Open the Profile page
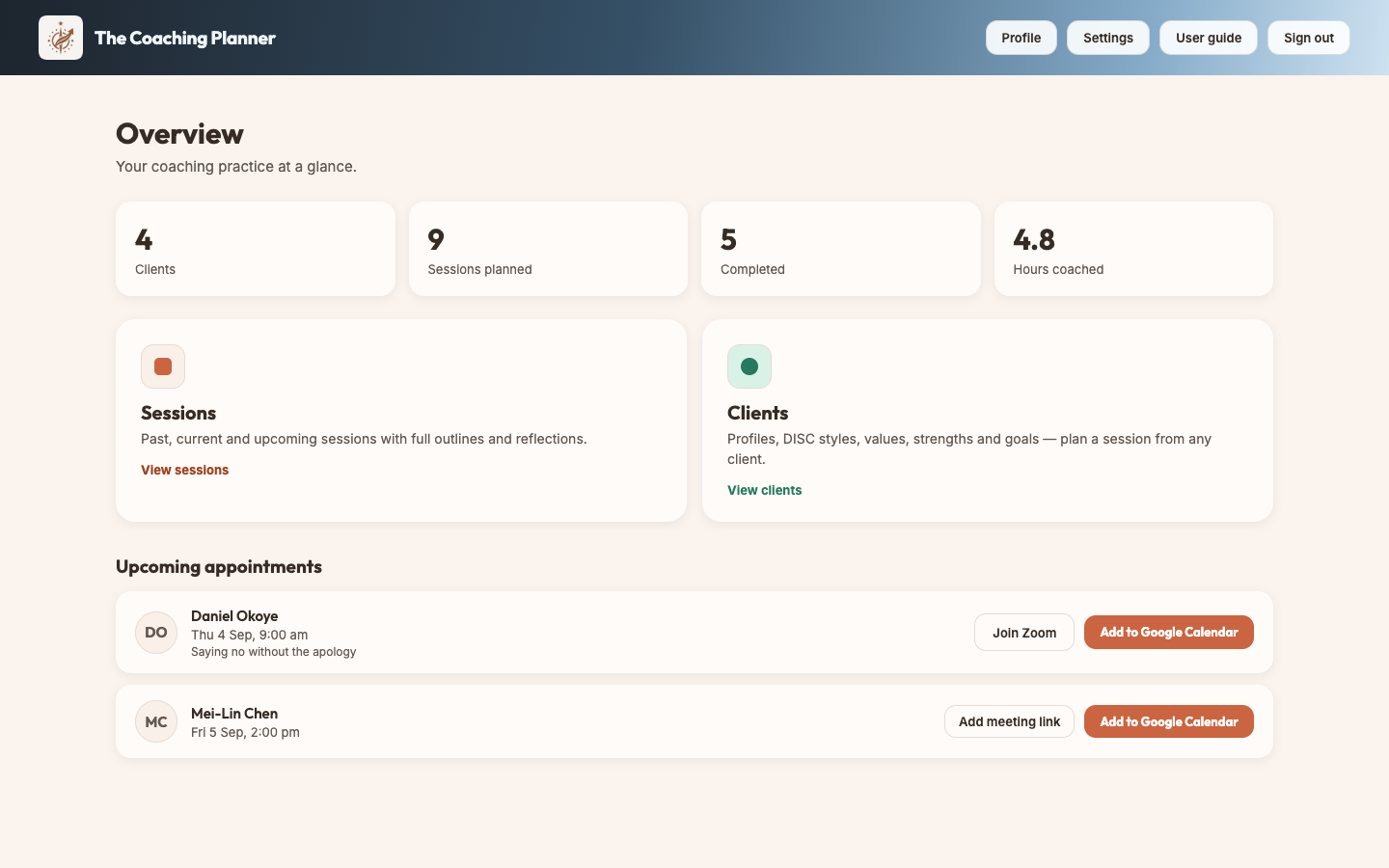 1021,38
